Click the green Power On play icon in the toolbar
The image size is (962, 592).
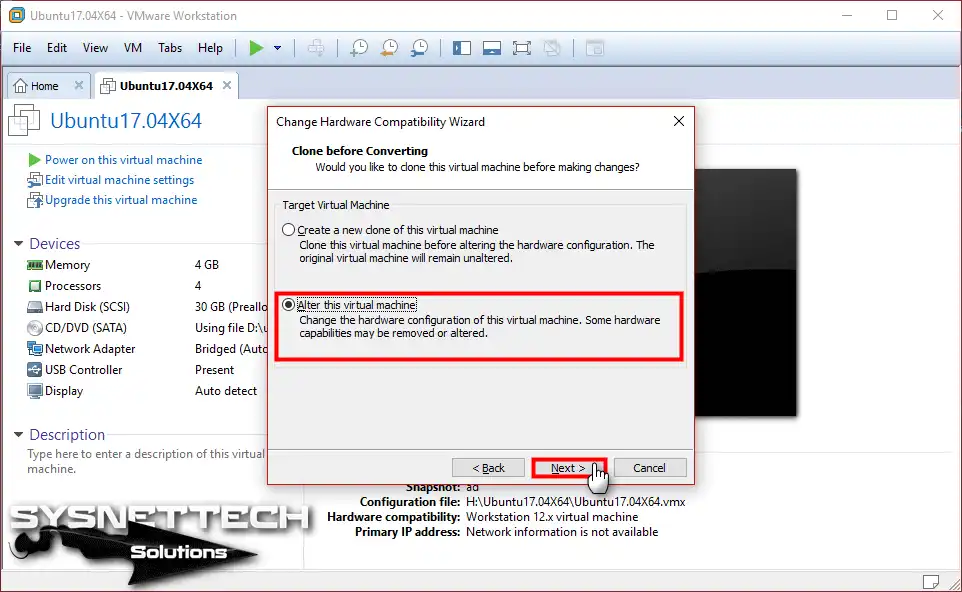(256, 48)
